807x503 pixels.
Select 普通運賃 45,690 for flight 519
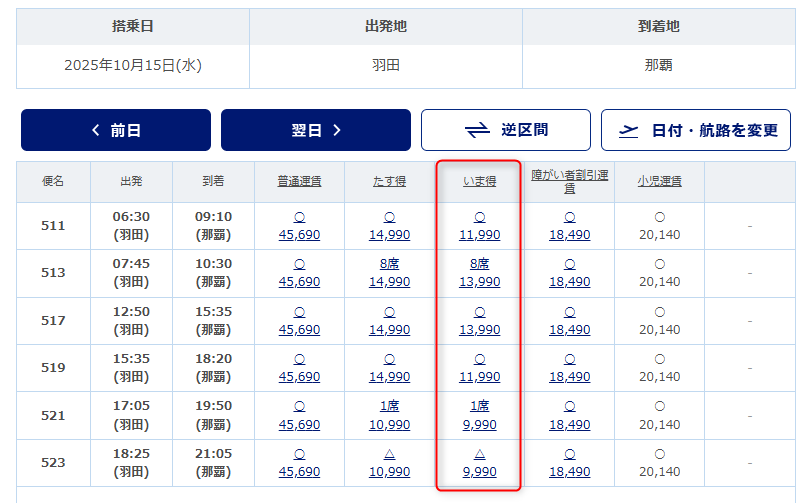300,377
